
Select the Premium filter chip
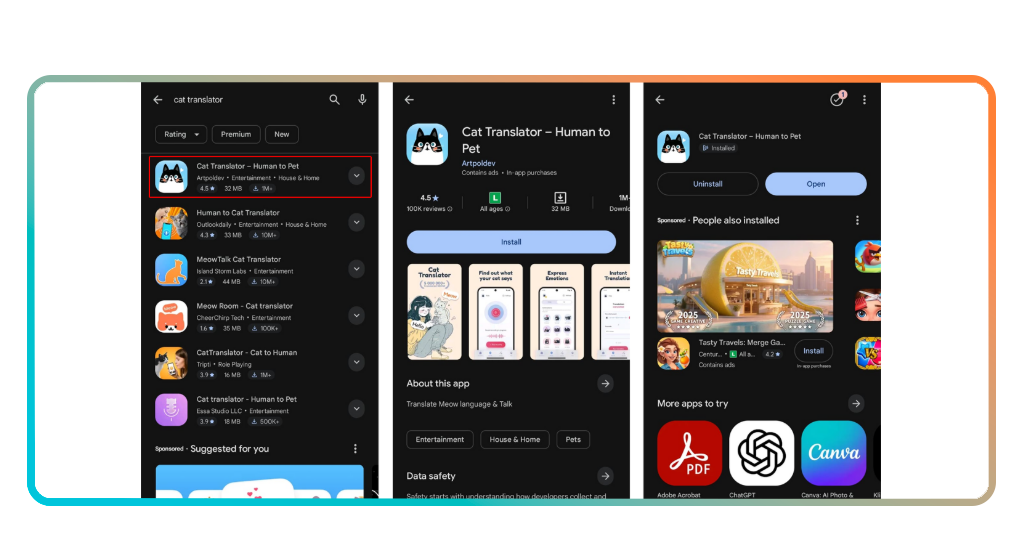[x=236, y=134]
